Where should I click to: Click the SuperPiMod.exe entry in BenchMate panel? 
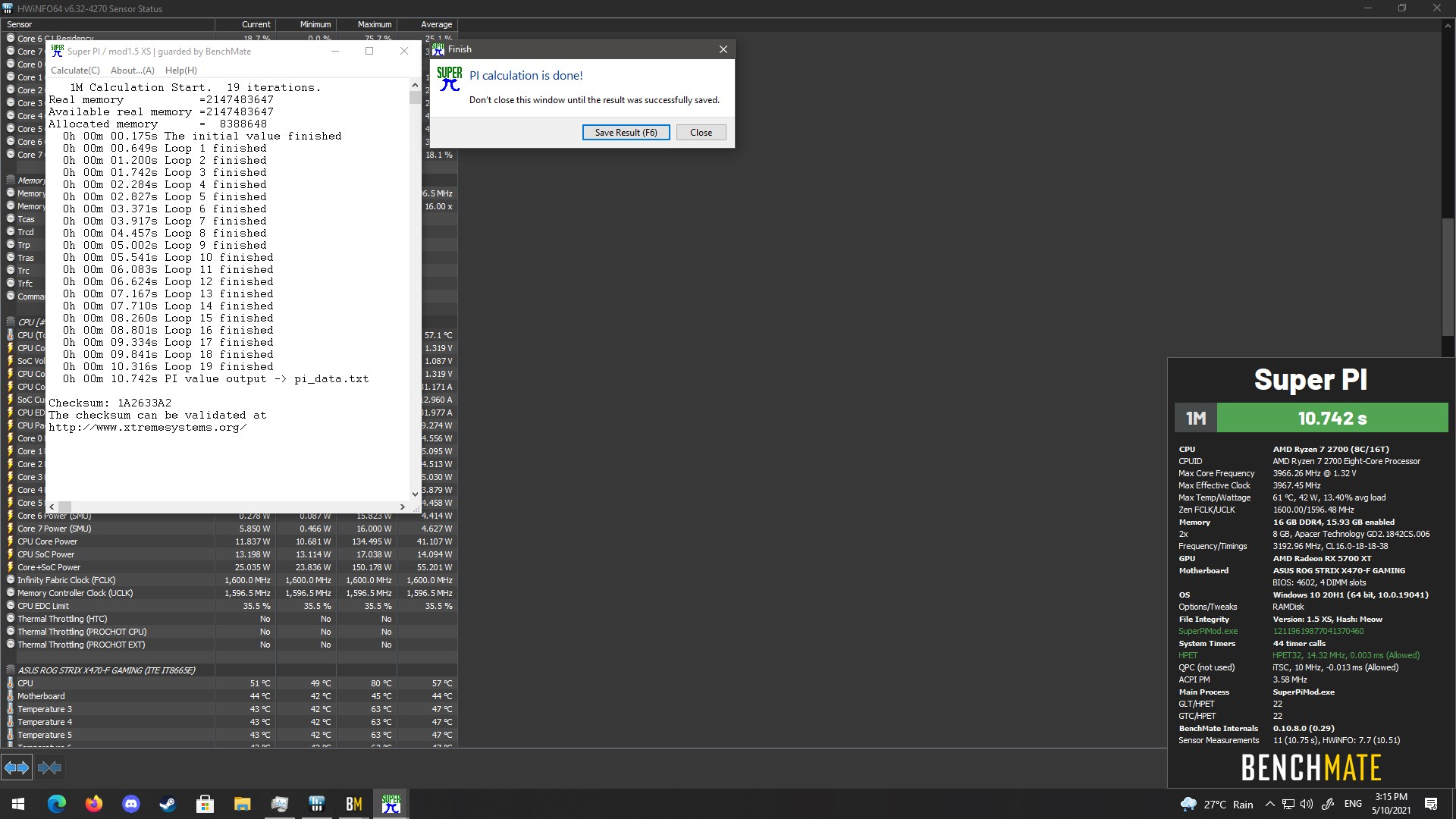tap(1208, 631)
